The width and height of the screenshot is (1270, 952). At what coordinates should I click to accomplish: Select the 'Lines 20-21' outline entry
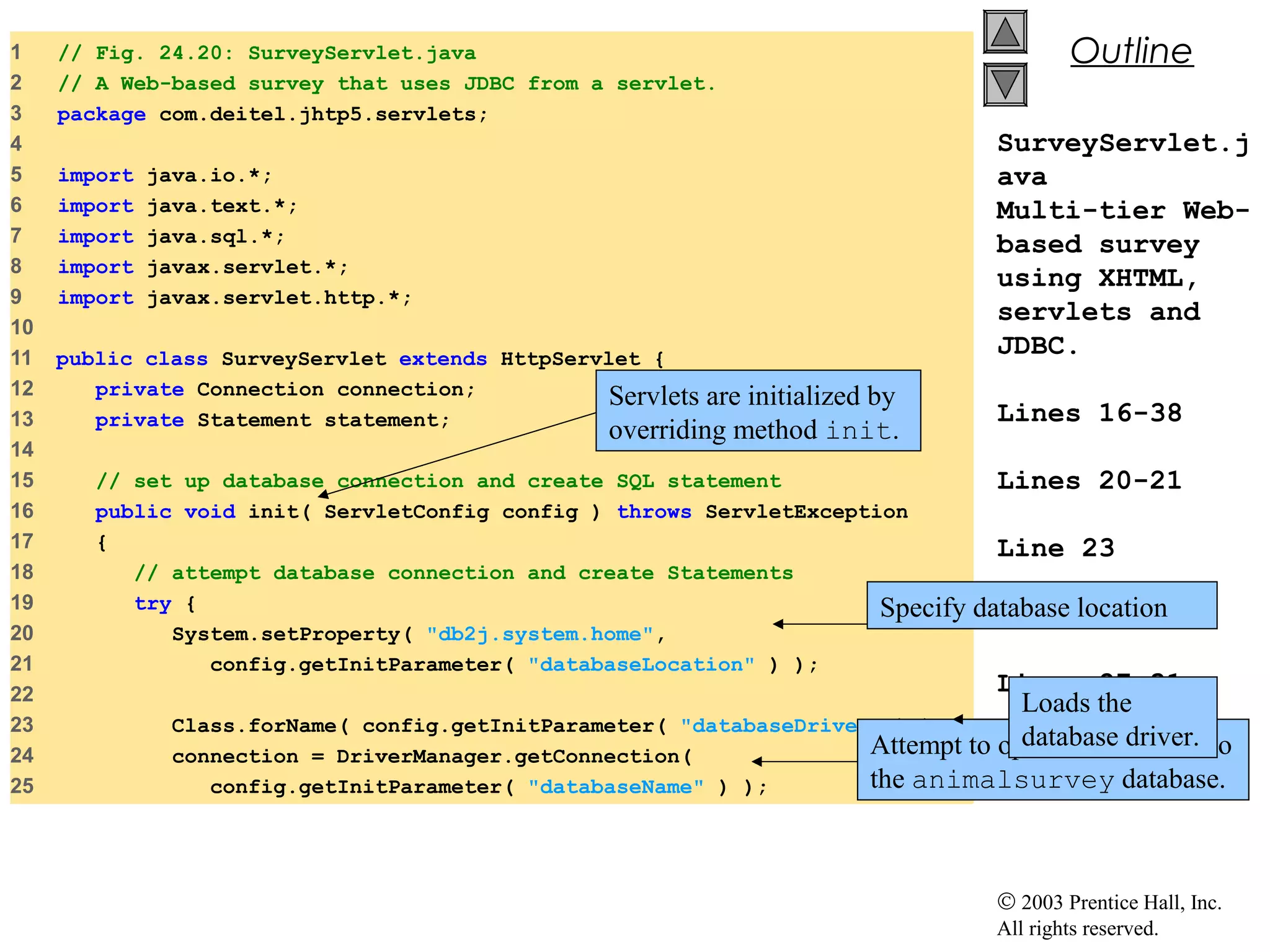[1089, 480]
